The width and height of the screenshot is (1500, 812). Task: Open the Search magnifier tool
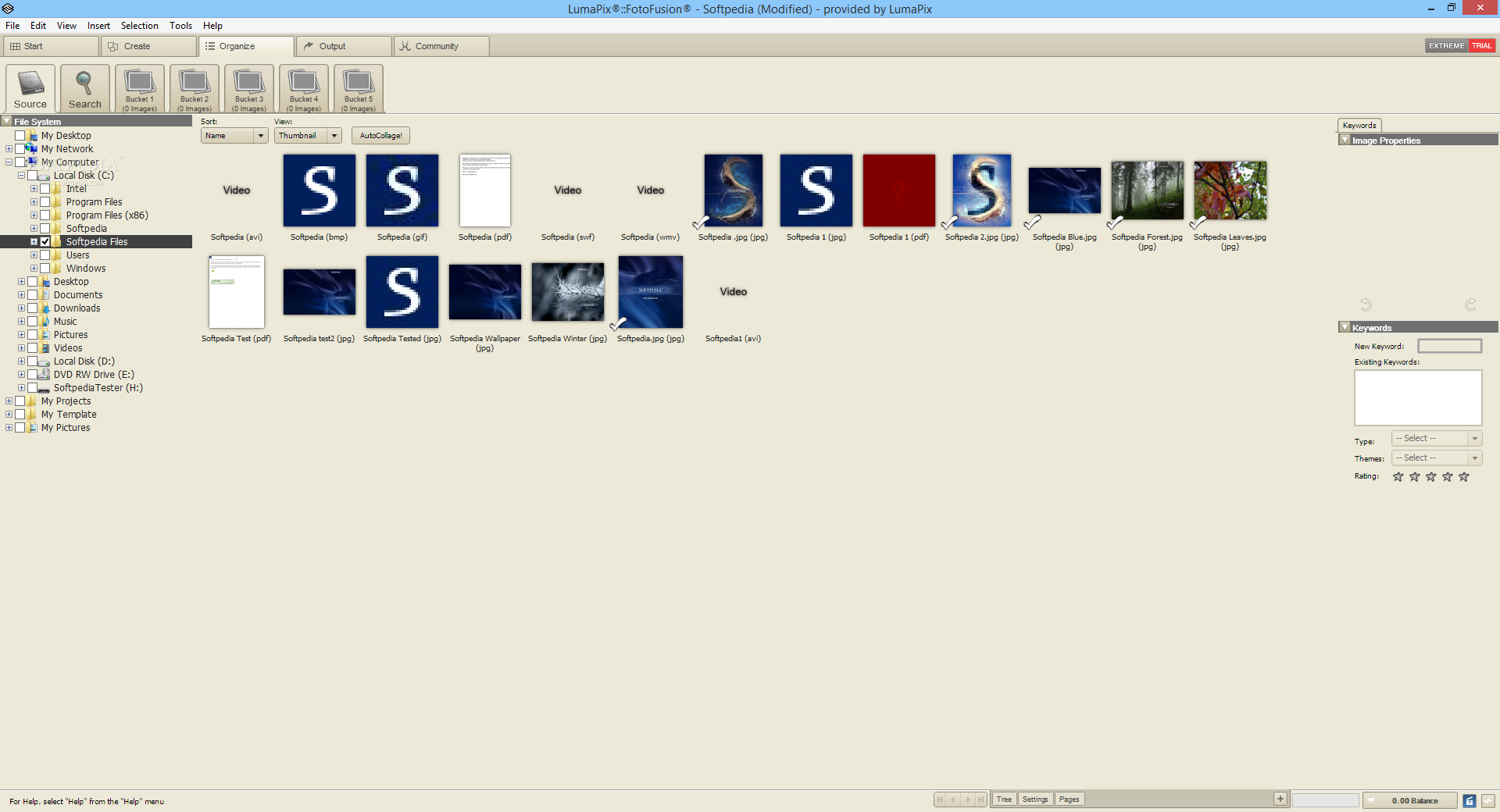pos(84,88)
